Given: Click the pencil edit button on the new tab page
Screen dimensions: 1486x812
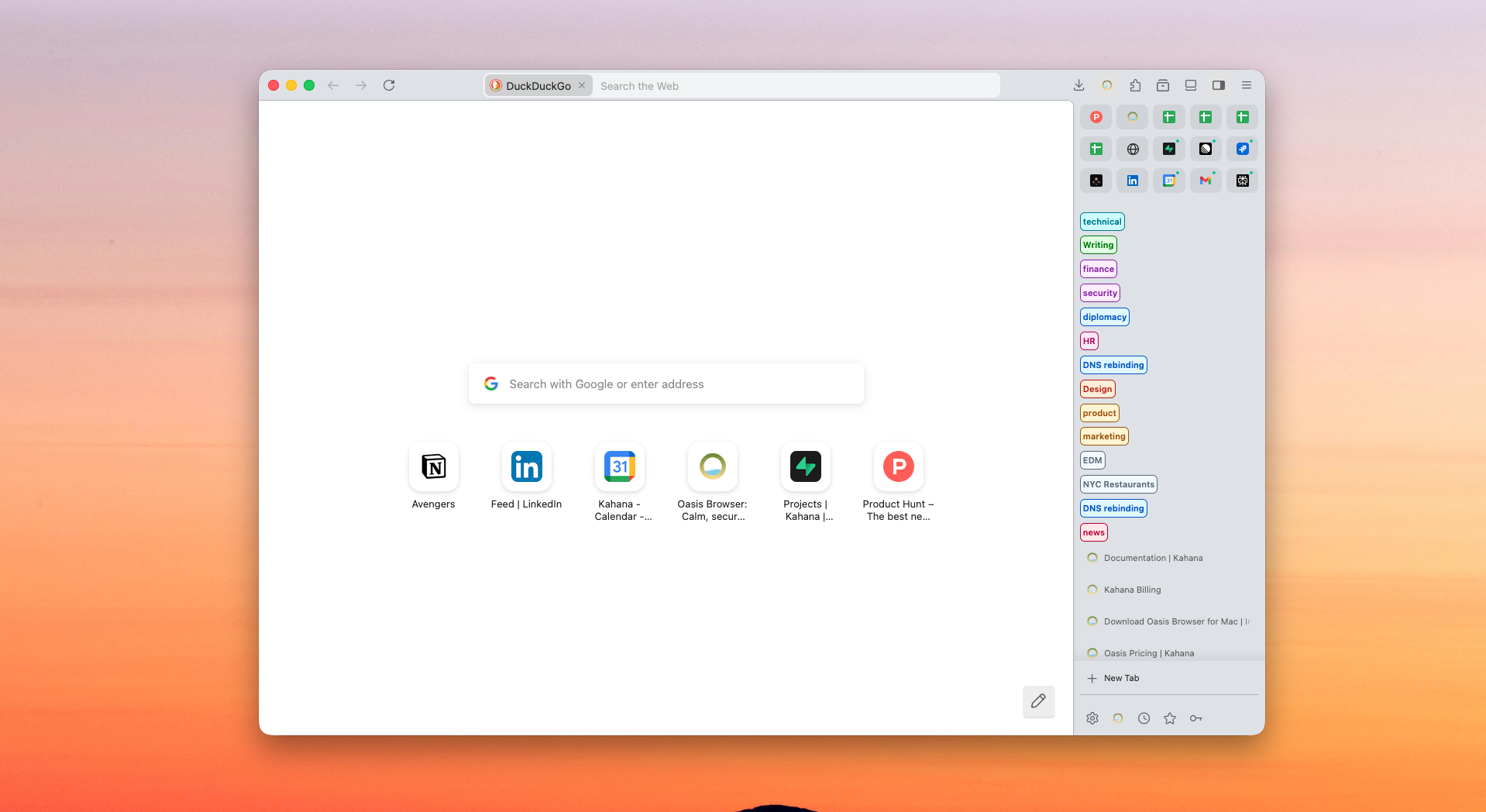Looking at the screenshot, I should (1039, 701).
